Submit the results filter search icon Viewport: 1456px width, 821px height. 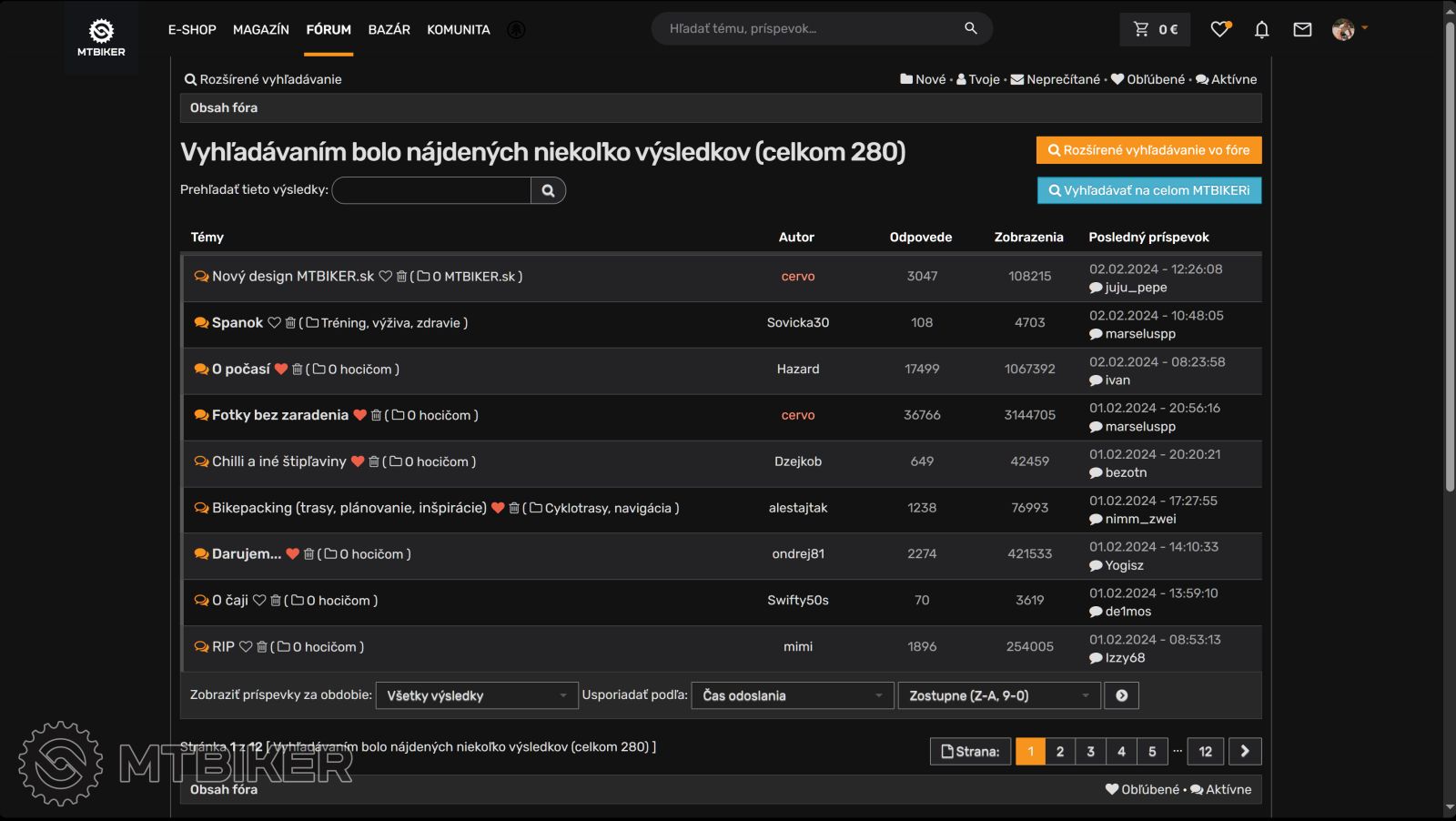pos(548,190)
